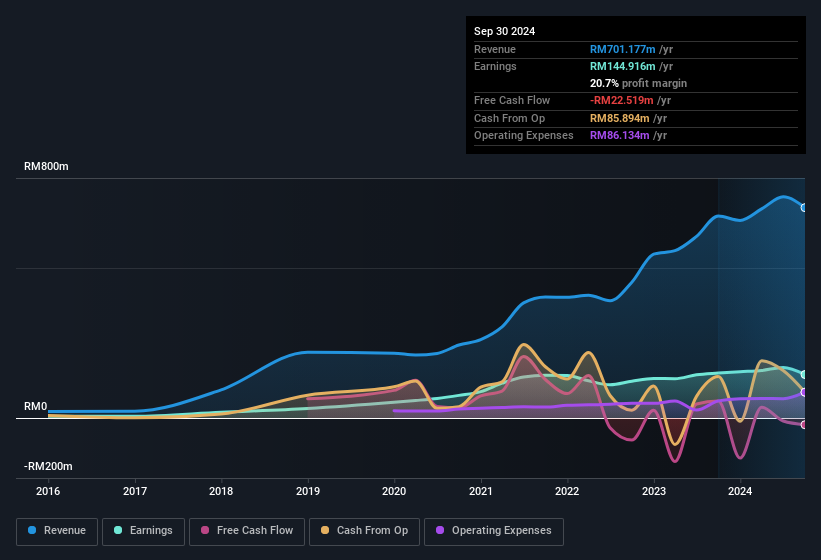Select the Revenue endpoint marker on chart

[x=804, y=208]
